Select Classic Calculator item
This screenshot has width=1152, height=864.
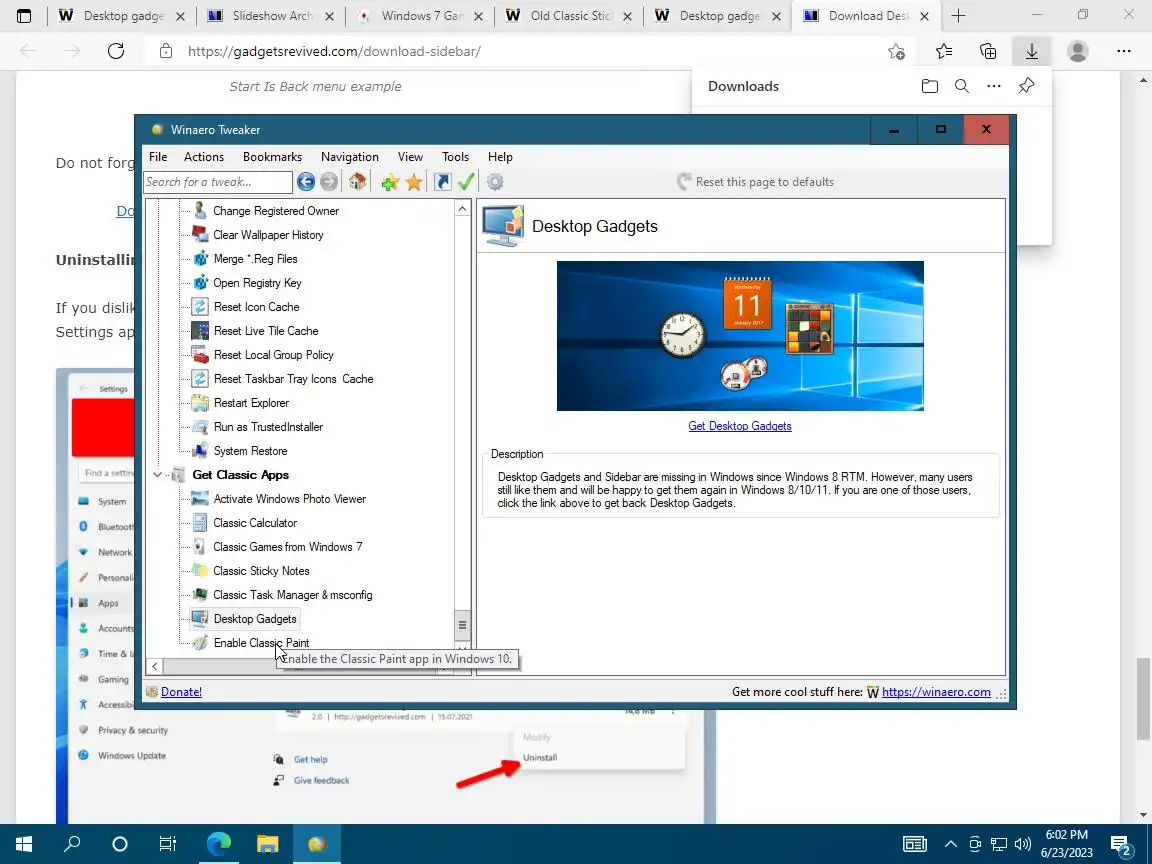click(x=255, y=523)
